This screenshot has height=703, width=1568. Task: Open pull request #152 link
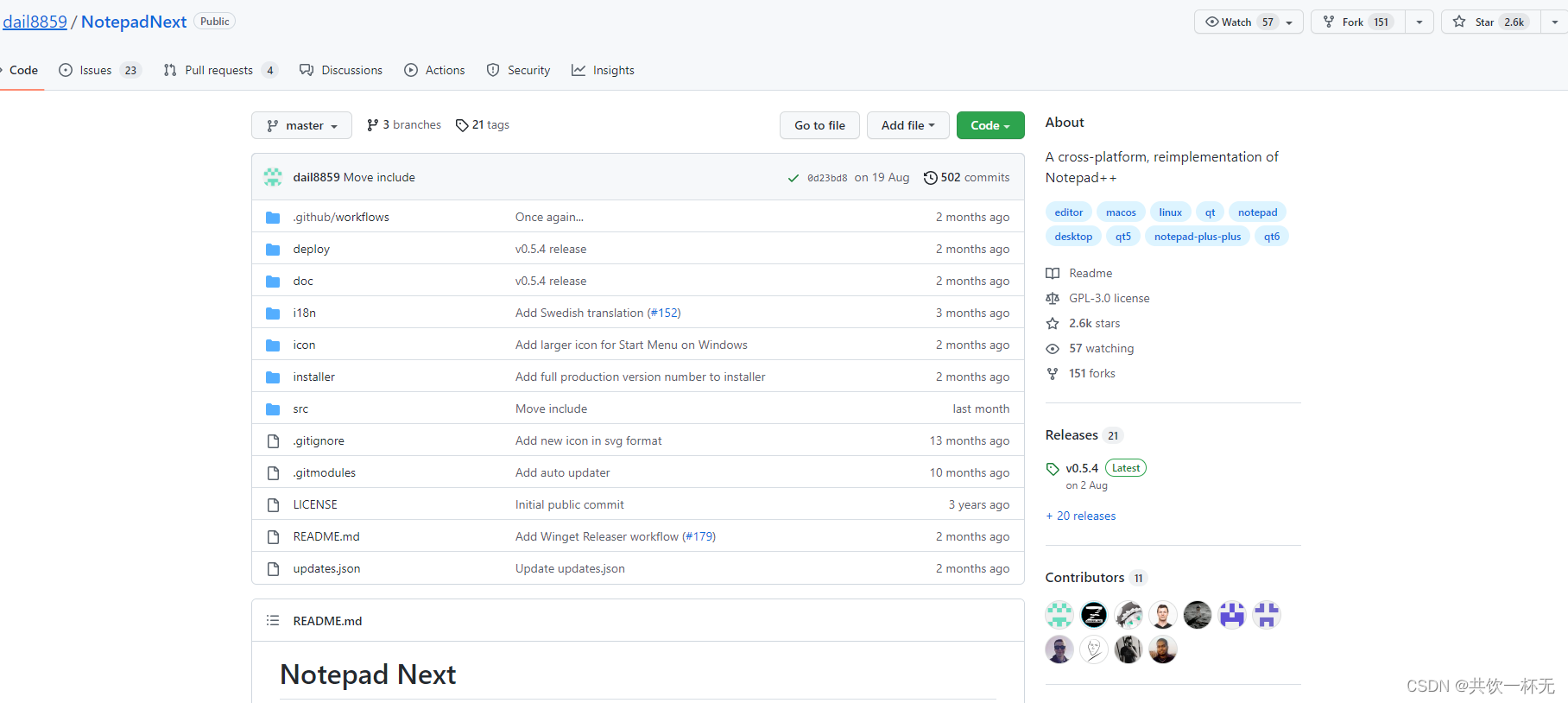coord(665,313)
